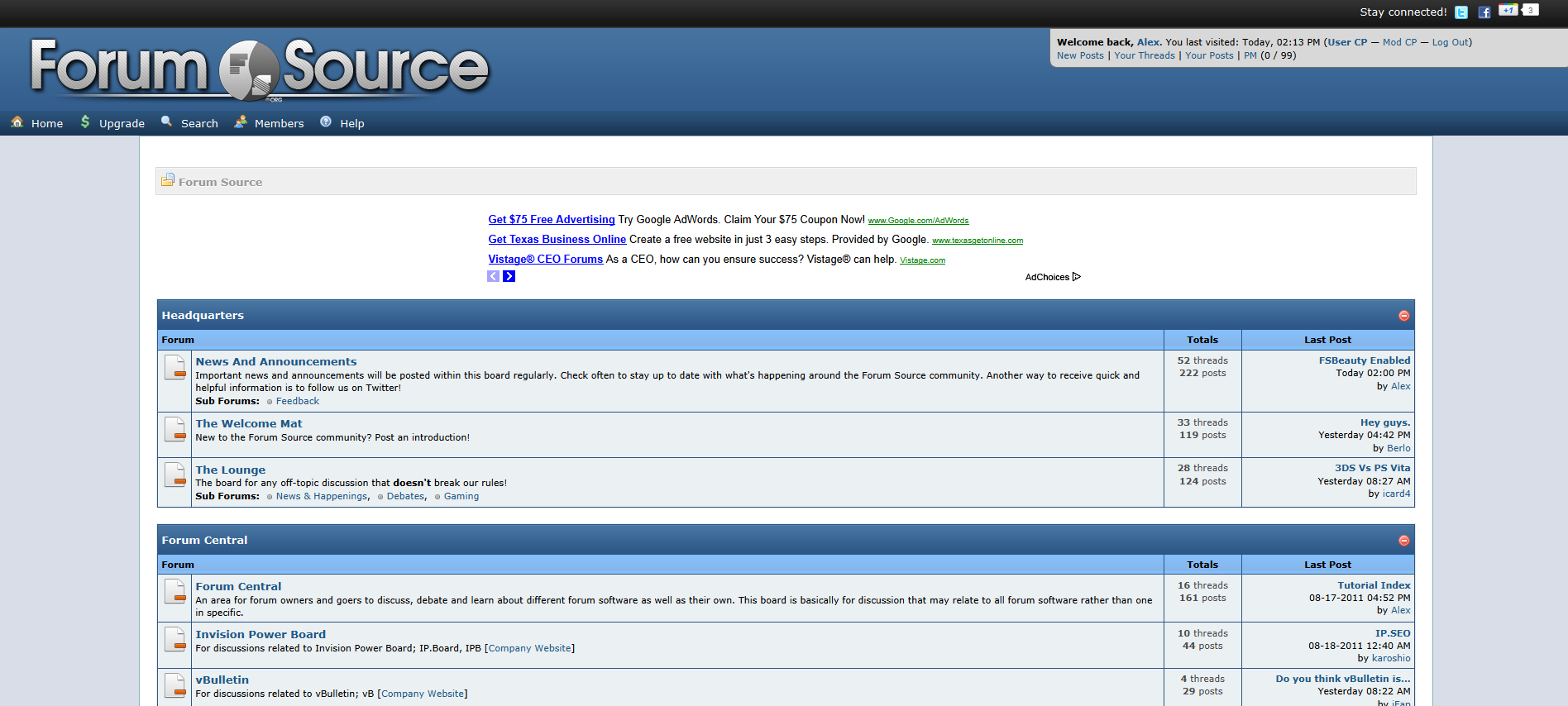1568x706 pixels.
Task: Click the Twitter icon in top bar
Action: click(x=1461, y=12)
